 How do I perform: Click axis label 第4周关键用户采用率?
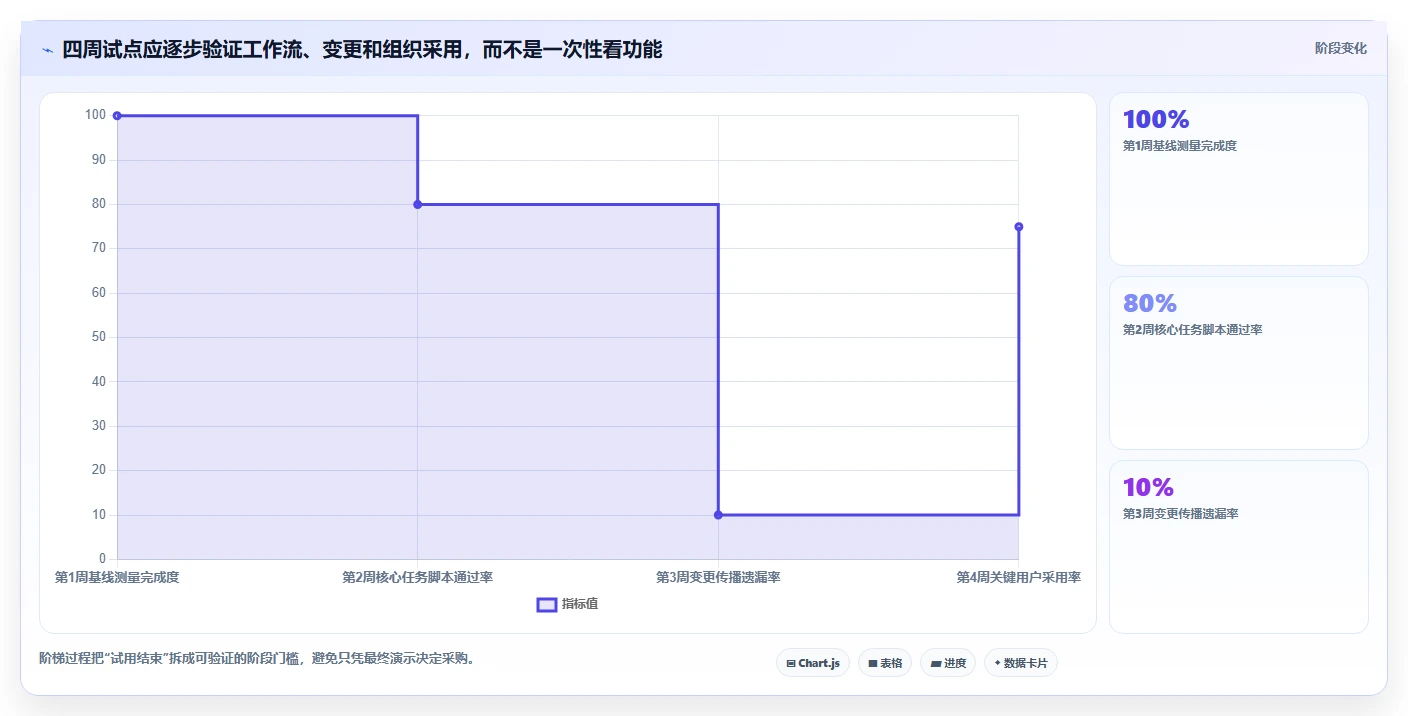tap(1018, 578)
